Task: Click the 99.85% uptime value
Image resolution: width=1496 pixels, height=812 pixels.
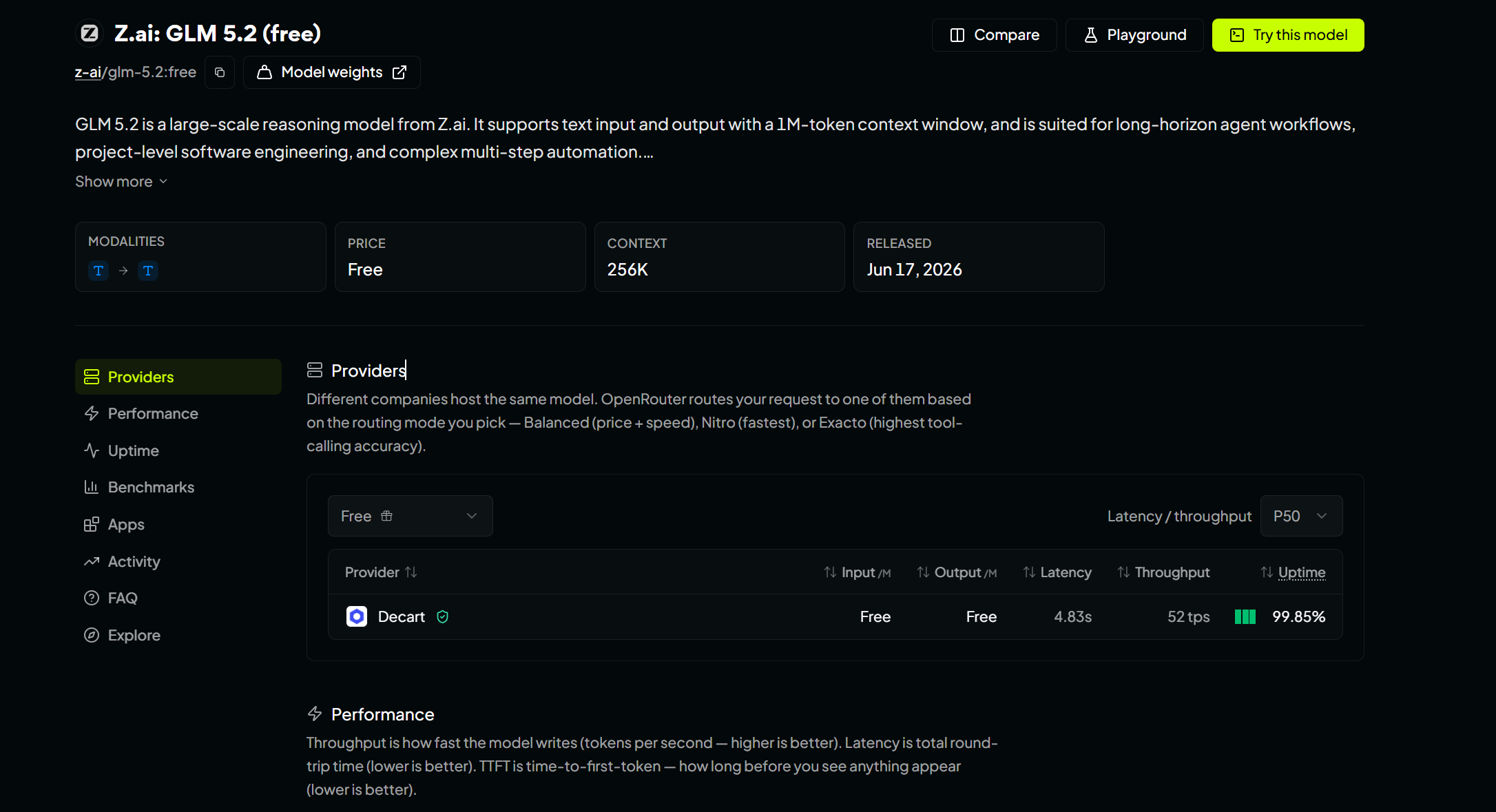Action: click(x=1299, y=617)
